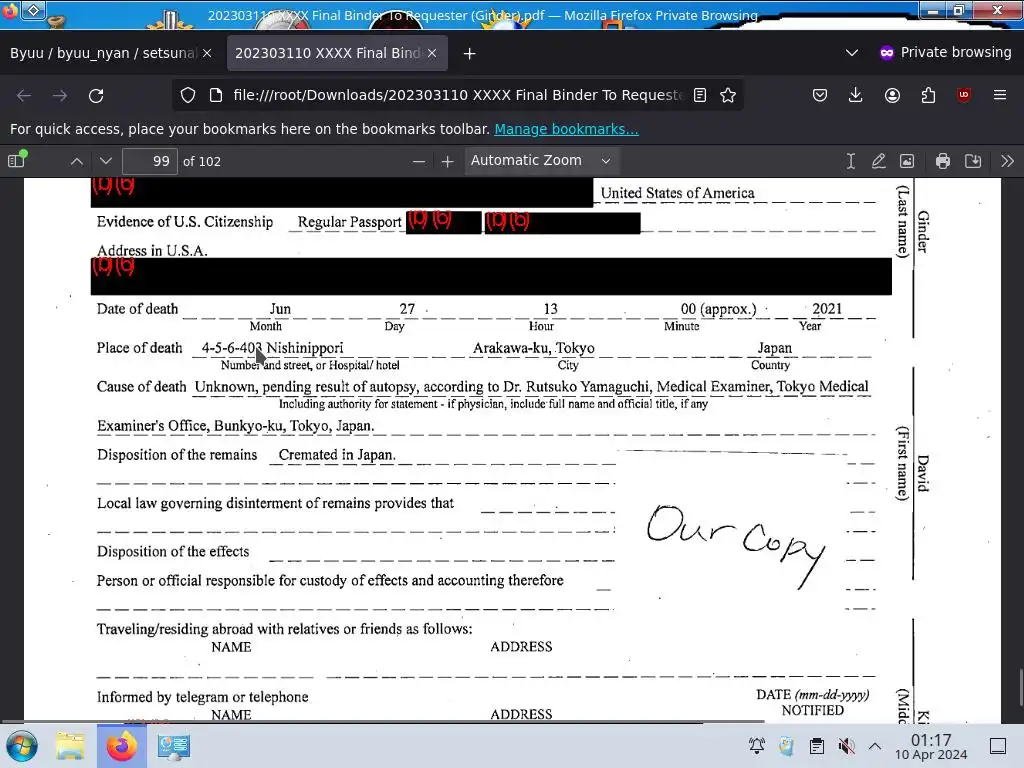Open Firefox downloads panel
Screen dimensions: 1024x768
(856, 95)
